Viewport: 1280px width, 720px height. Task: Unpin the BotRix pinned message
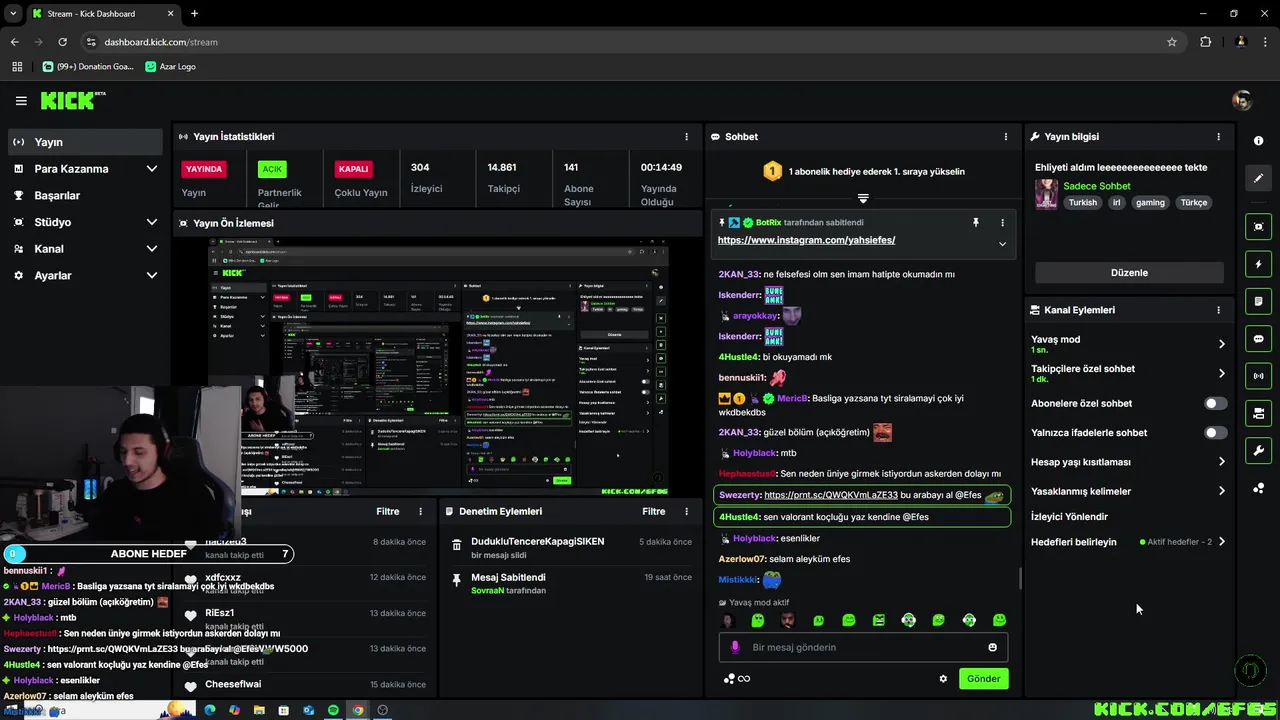(976, 222)
